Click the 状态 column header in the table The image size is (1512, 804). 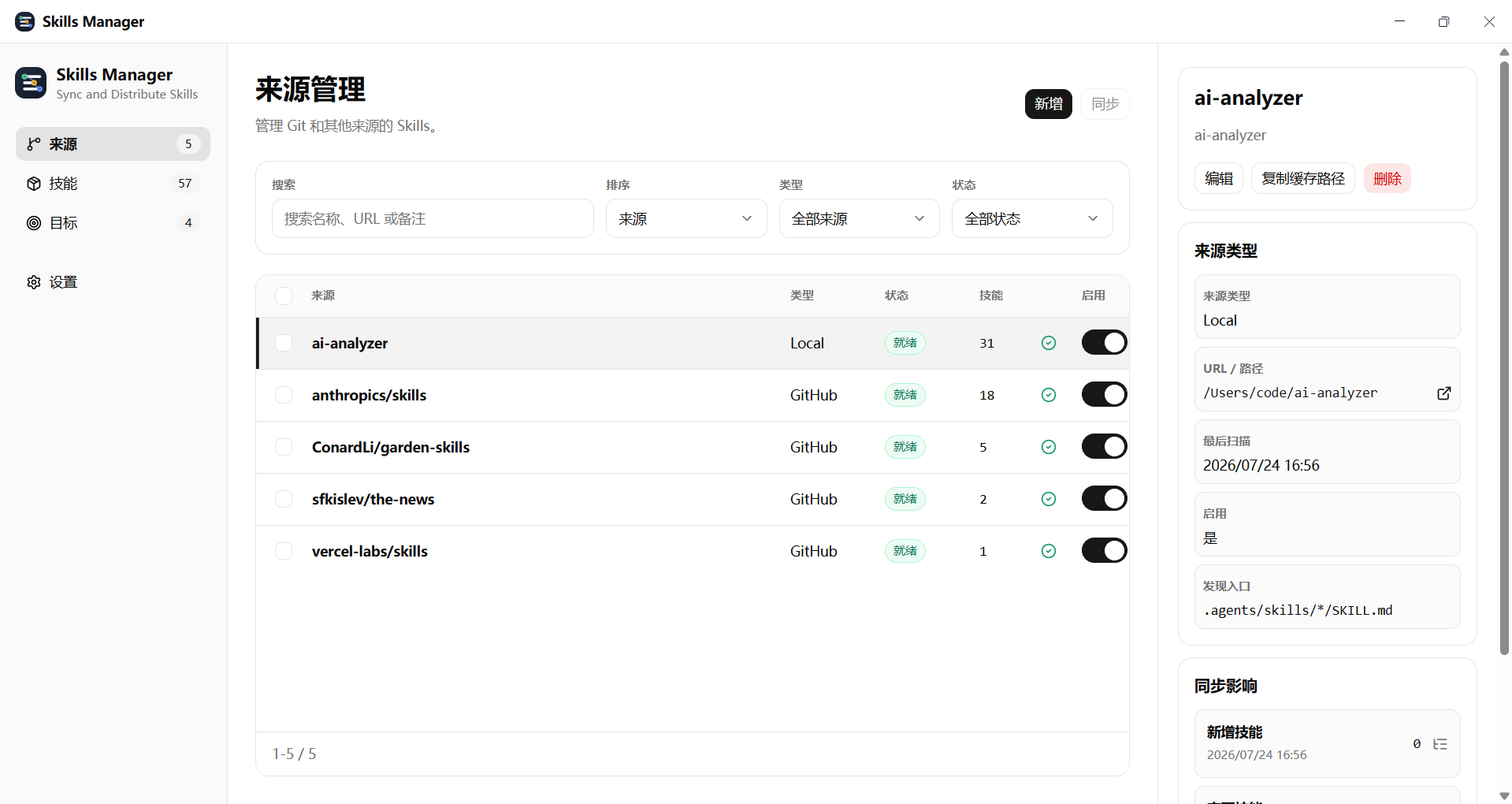tap(897, 296)
